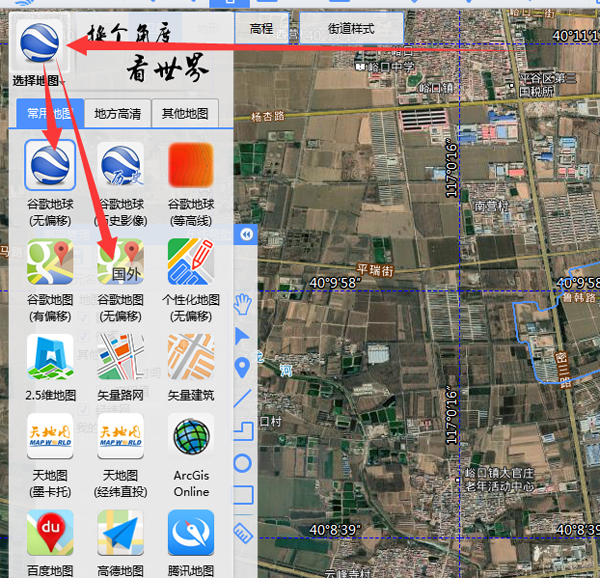Choose 天地图 (墨卡托) icon
Viewport: 600px width, 578px height.
[50, 436]
